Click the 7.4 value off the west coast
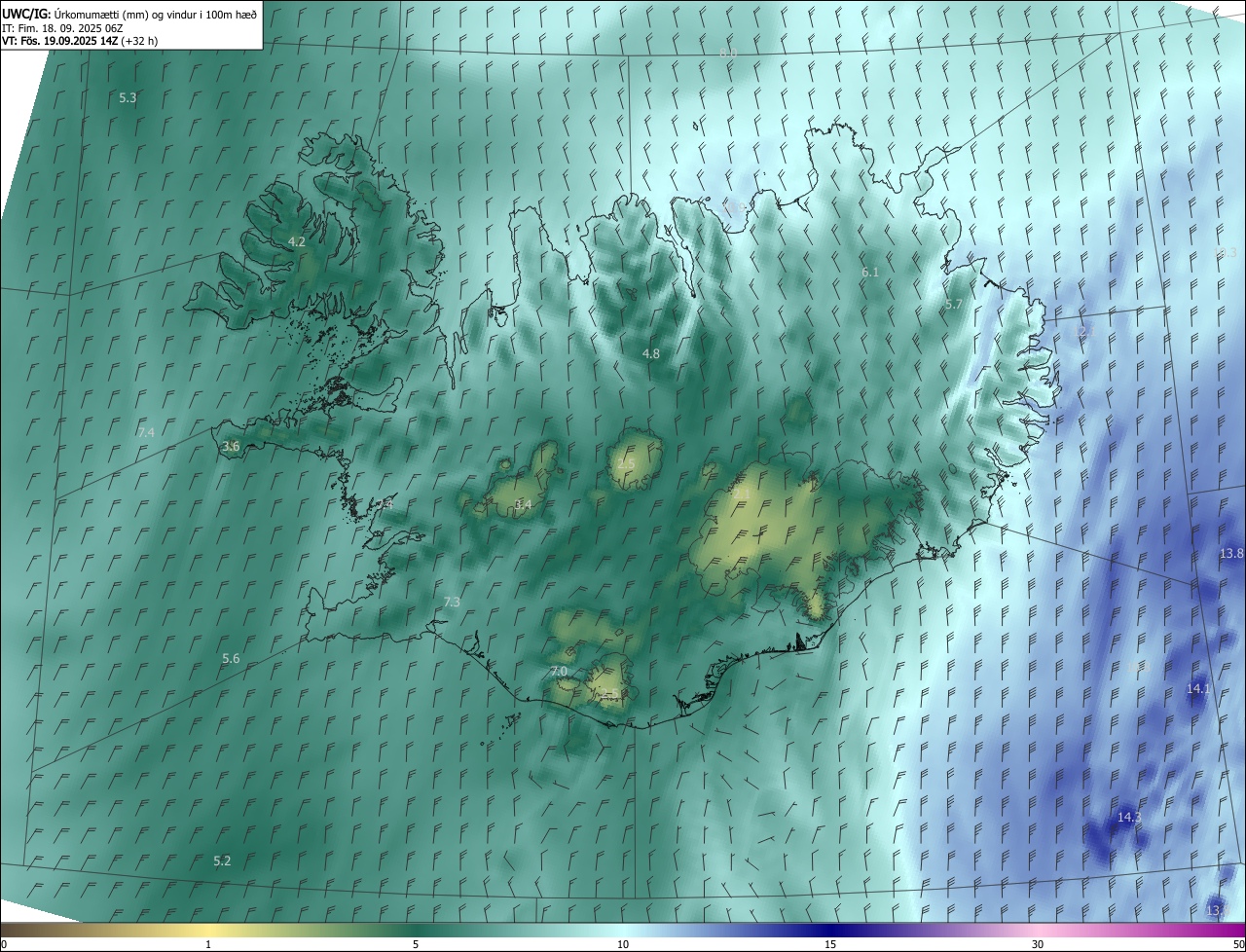Screen dimensions: 1246x952 tap(146, 432)
